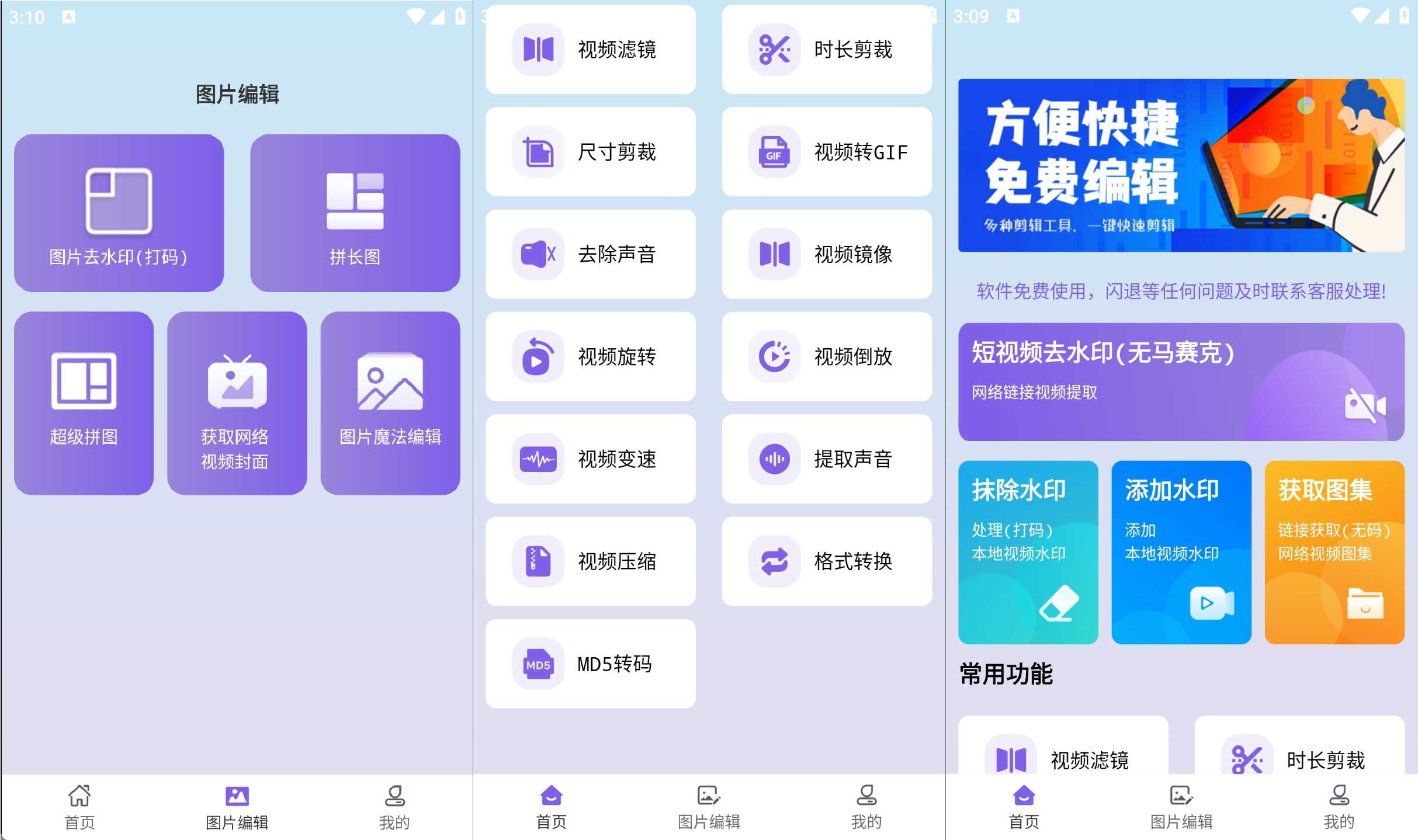Select the 超级拼图 collage tool

pyautogui.click(x=84, y=403)
